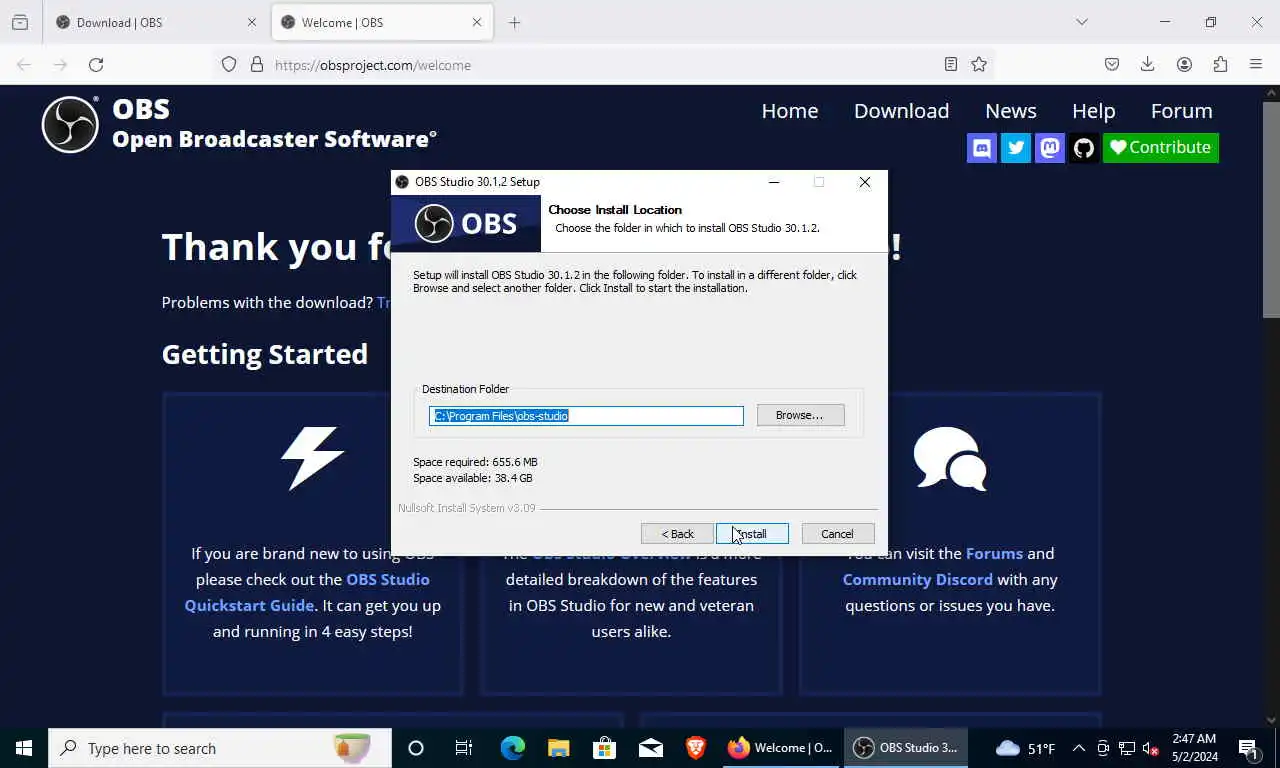
Task: Open the Firefox account icon
Action: click(1184, 65)
